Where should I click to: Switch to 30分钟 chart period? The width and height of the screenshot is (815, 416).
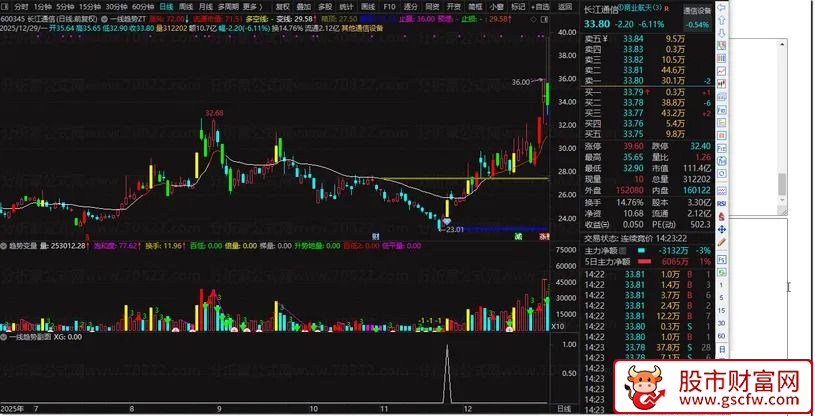click(x=116, y=7)
